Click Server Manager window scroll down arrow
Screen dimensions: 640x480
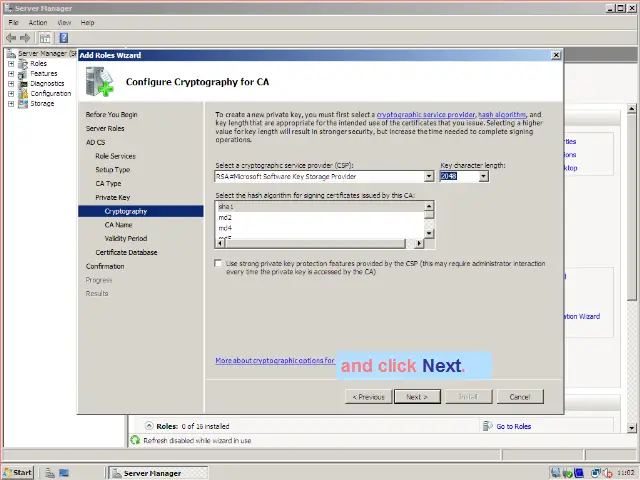(632, 428)
